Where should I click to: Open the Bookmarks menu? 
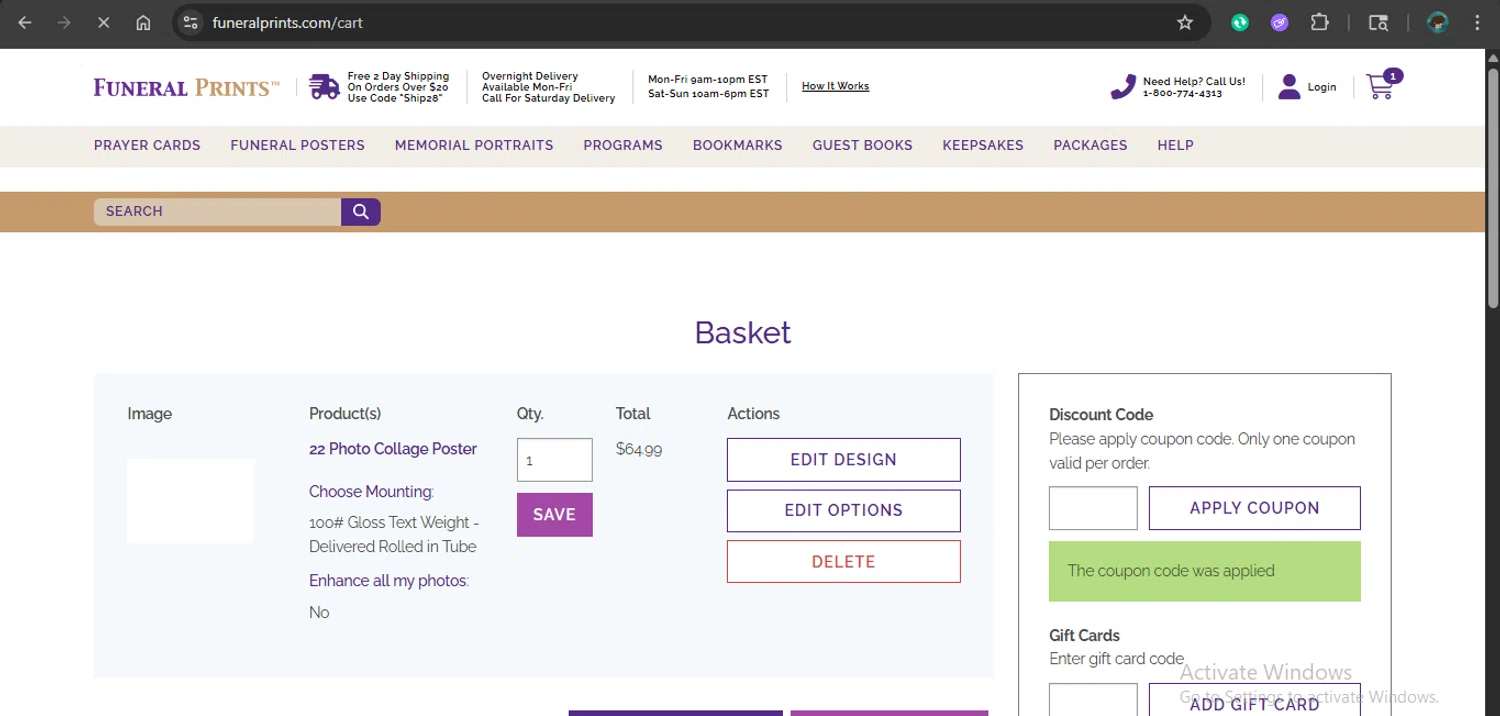738,145
